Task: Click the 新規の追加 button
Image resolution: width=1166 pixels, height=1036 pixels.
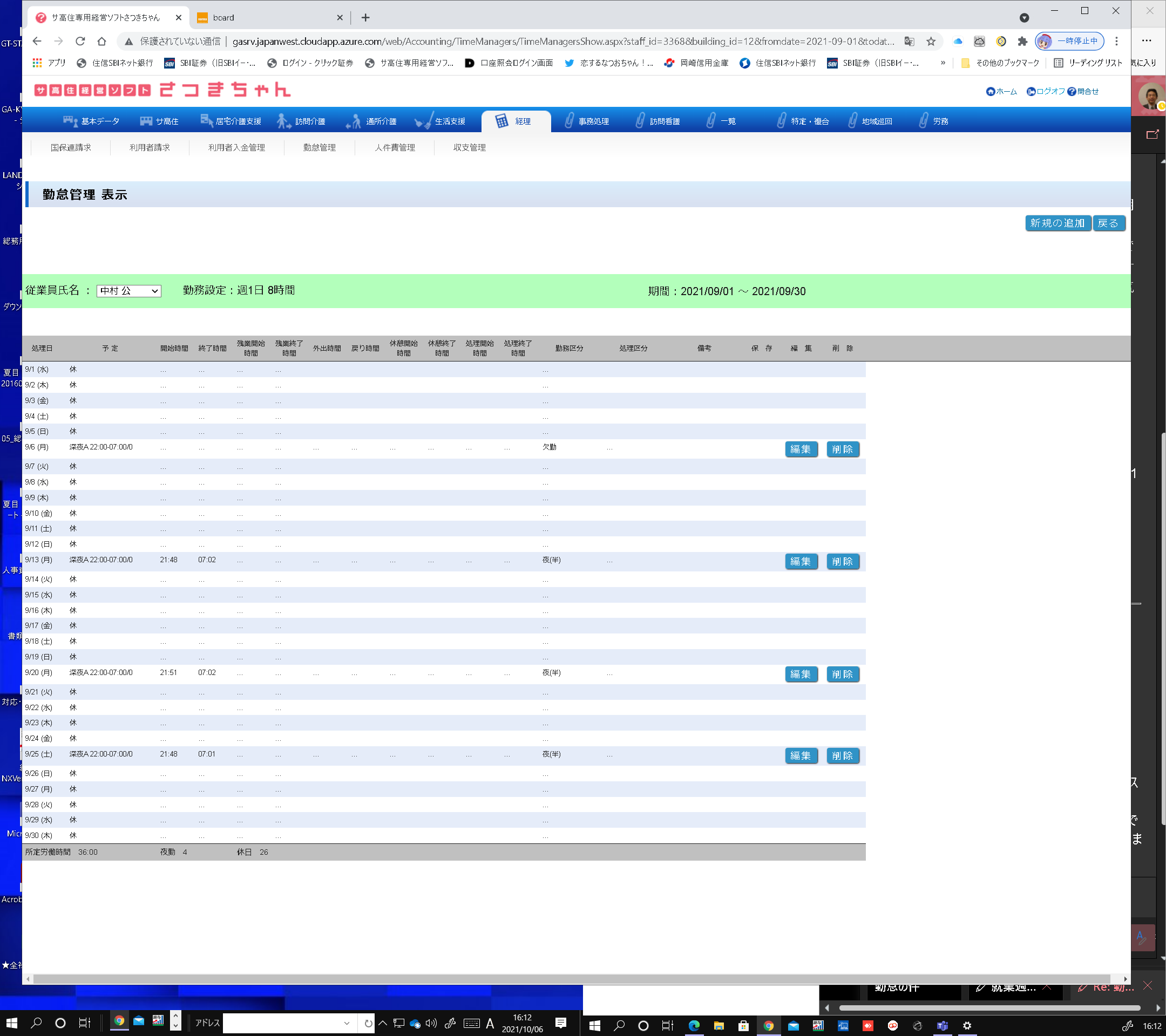Action: (1057, 223)
